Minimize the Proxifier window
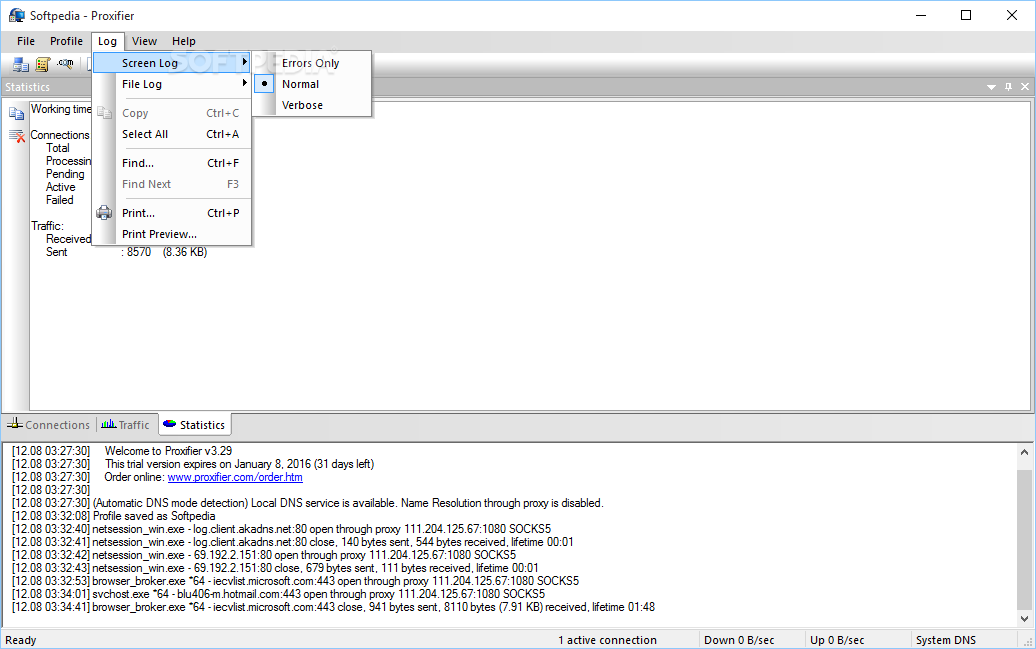Viewport: 1036px width, 649px height. (921, 15)
